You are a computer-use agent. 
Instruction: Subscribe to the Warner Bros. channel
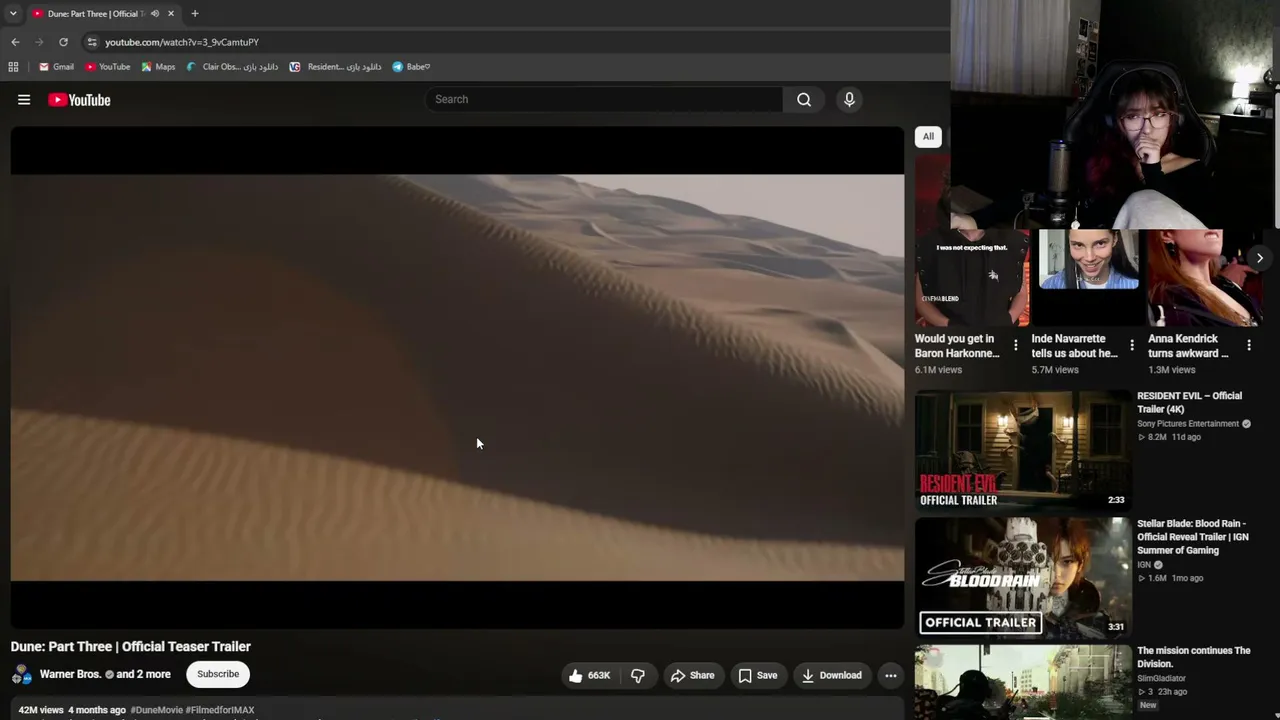click(x=218, y=675)
